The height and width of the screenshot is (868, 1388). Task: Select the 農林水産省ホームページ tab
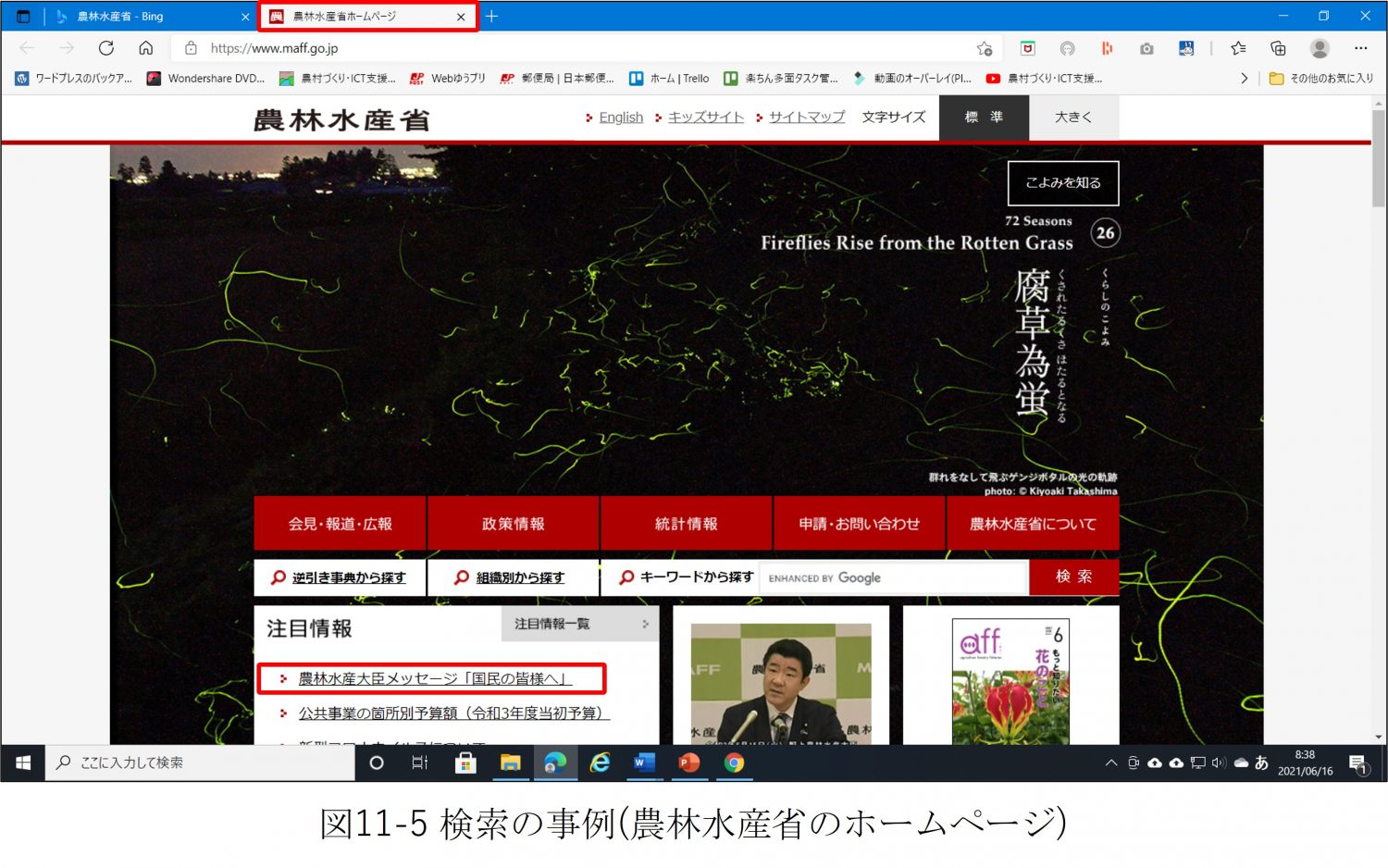coord(367,17)
